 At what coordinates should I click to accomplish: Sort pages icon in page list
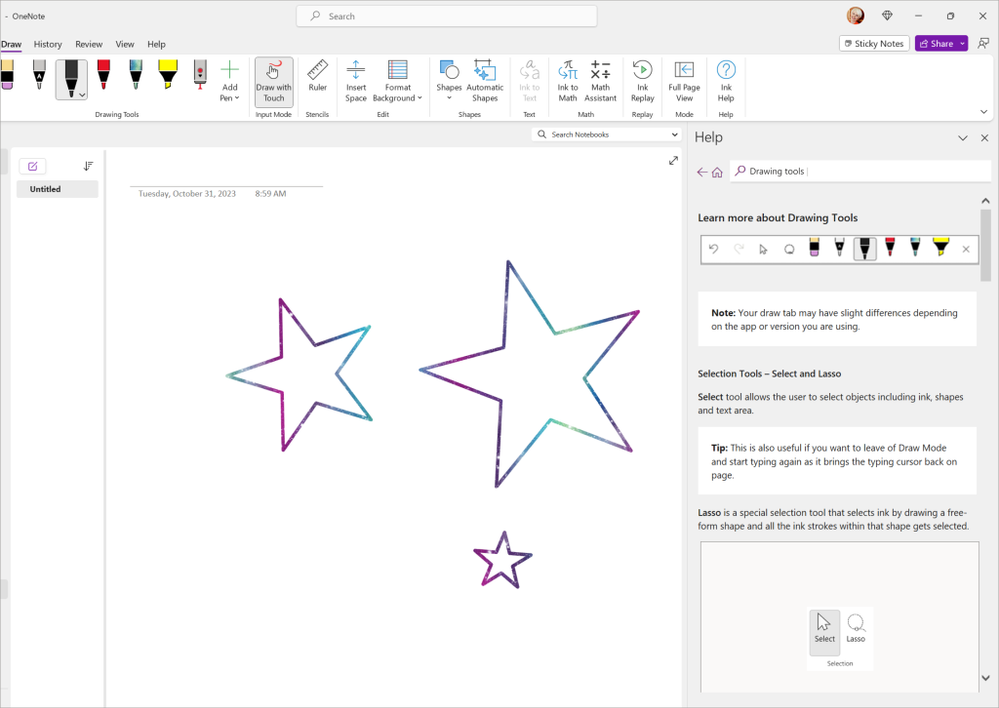(x=88, y=166)
